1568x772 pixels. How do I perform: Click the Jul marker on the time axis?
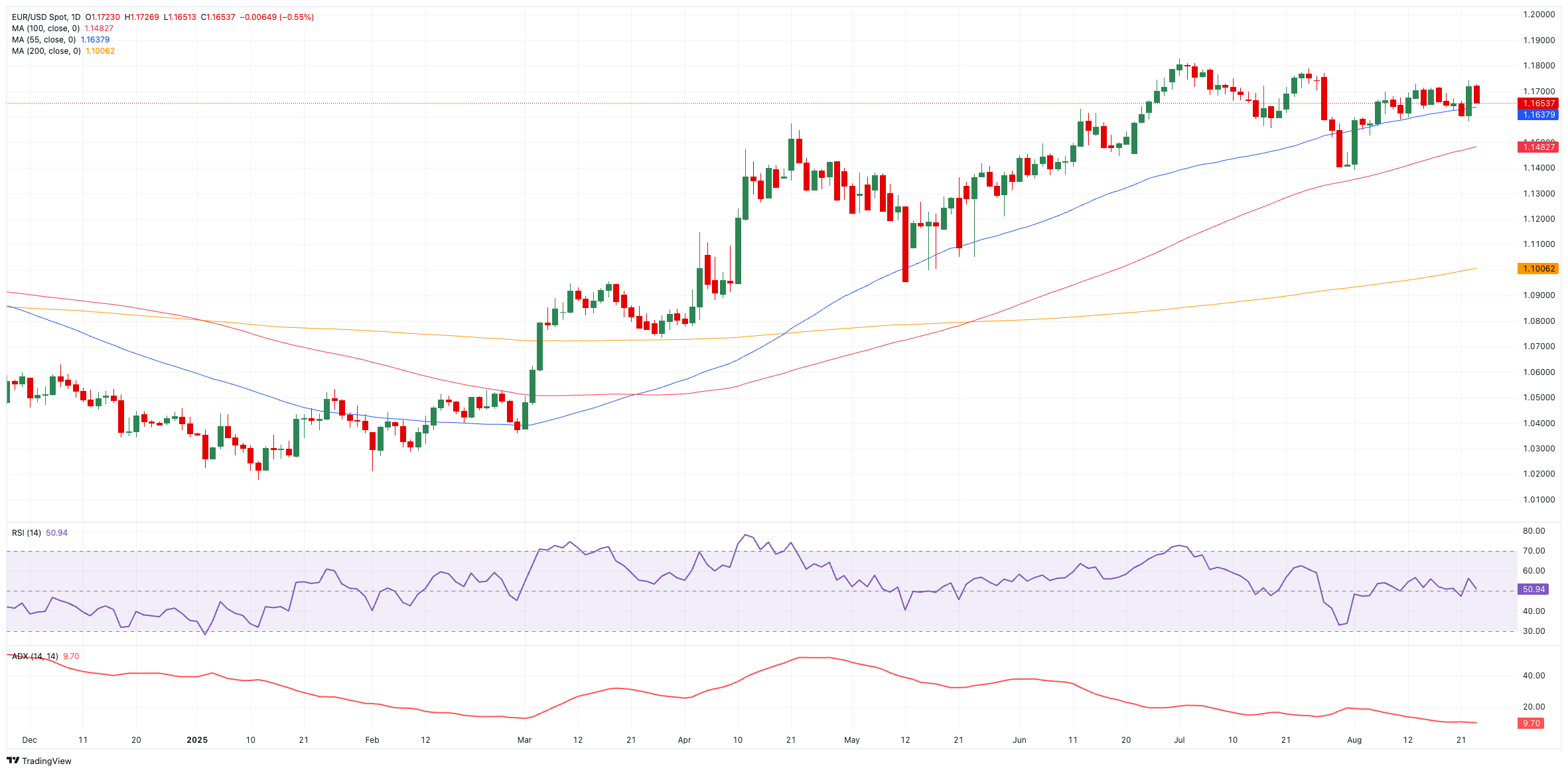point(1179,740)
